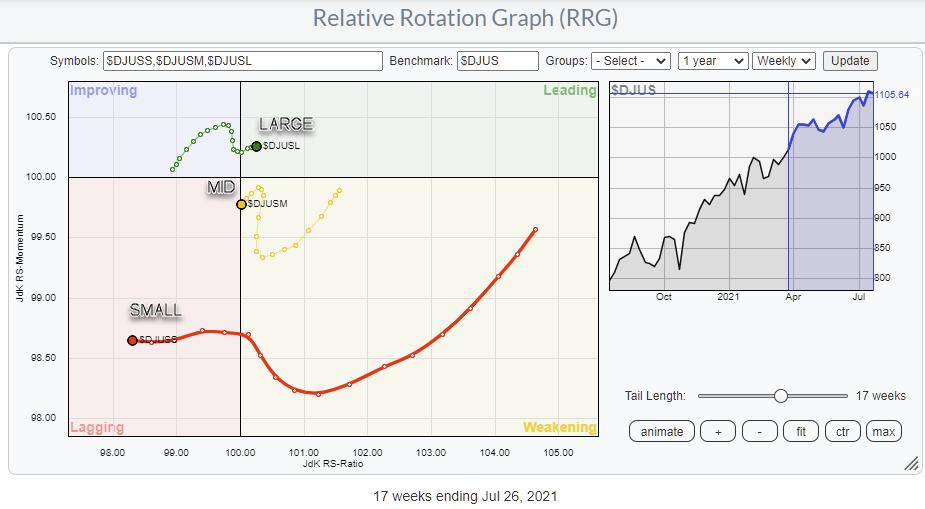
Task: Click the green $DJUSL large-cap marker
Action: tap(256, 146)
